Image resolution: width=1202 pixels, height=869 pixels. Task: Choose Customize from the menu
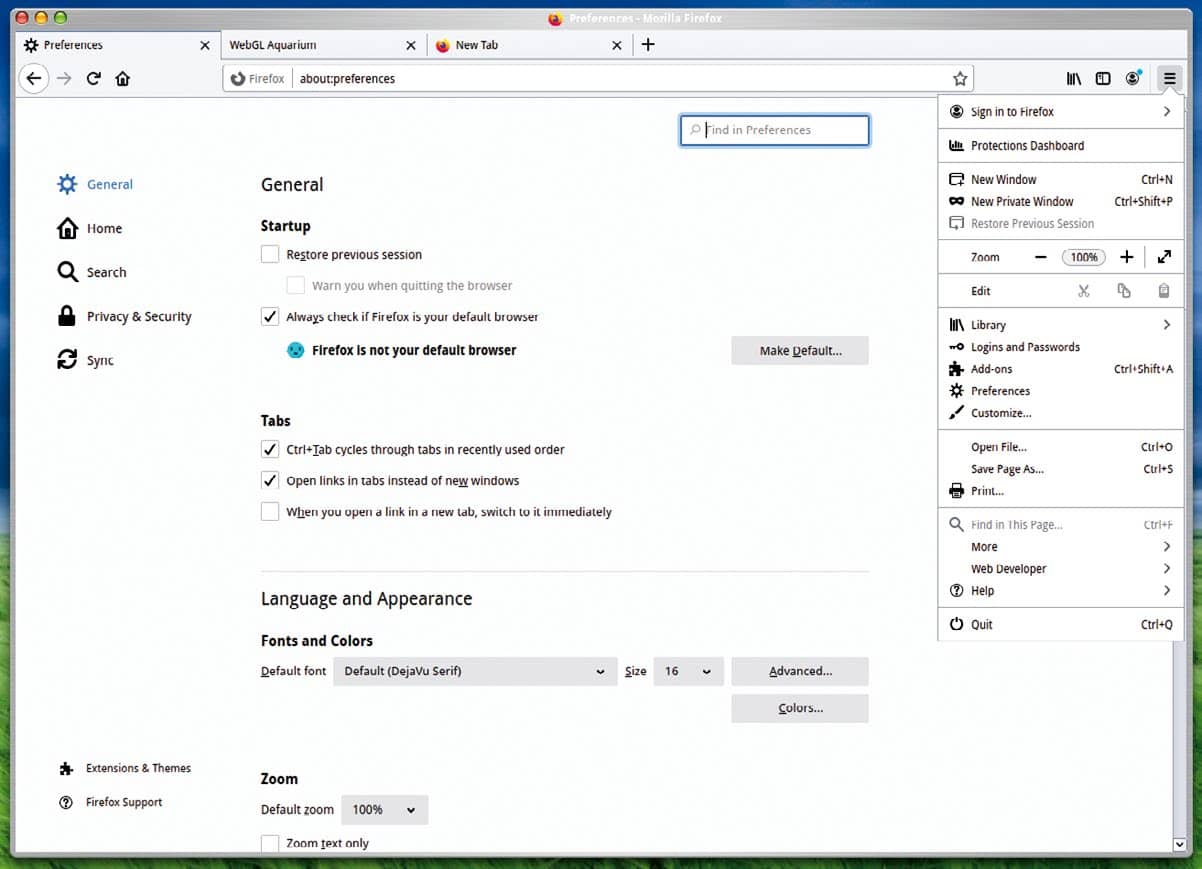coord(1060,413)
